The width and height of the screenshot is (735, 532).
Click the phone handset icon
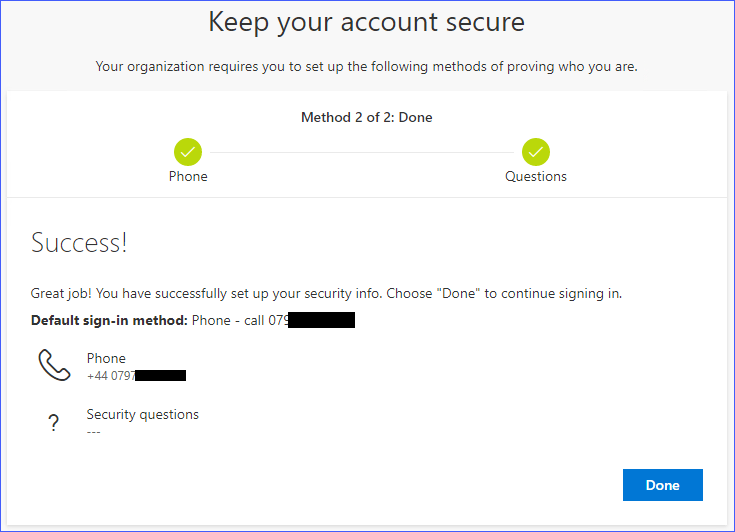pos(54,365)
